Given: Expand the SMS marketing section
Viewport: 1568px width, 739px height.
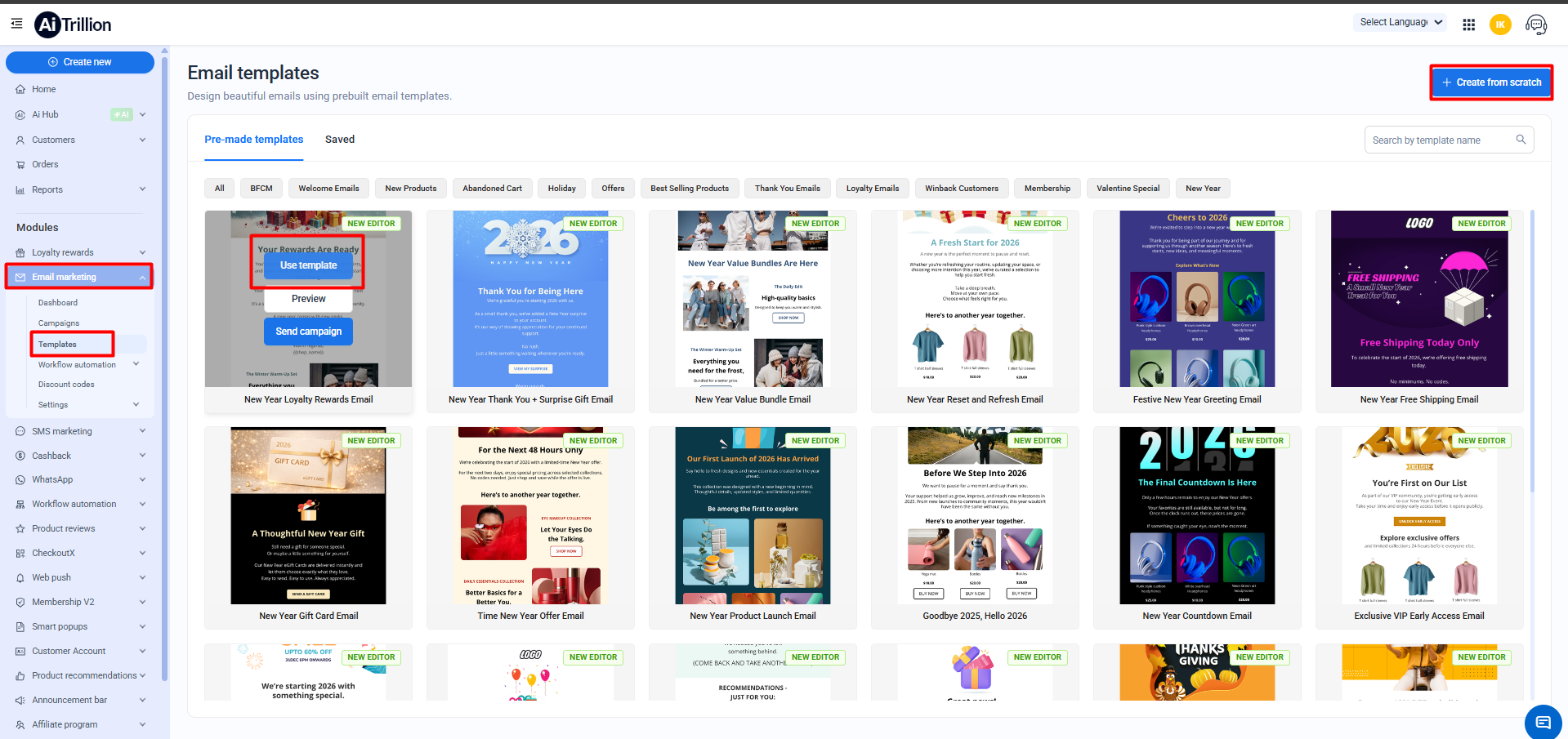Looking at the screenshot, I should click(143, 431).
